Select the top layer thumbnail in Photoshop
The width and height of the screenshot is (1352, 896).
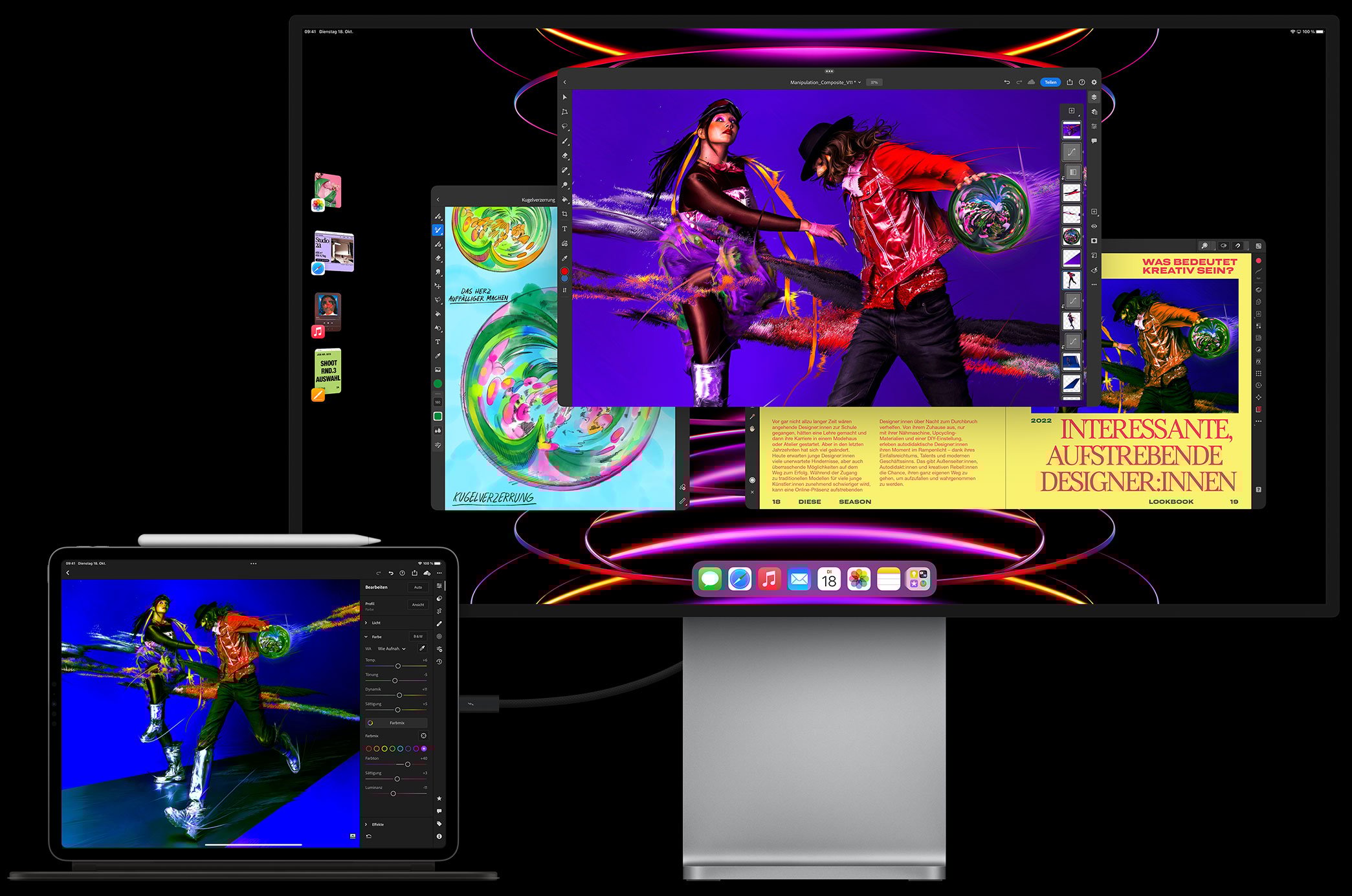click(x=1071, y=131)
